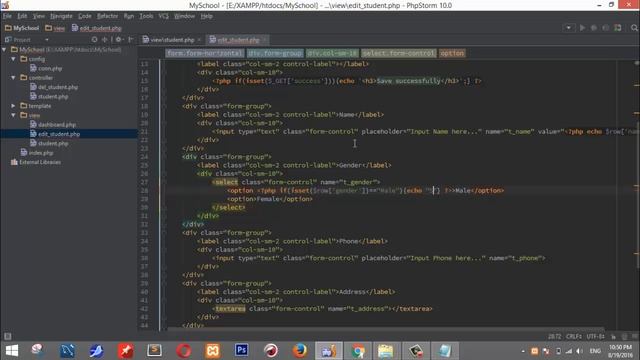Click ENG input language indicator
Image resolution: width=640 pixels, height=360 pixels.
[x=595, y=351]
